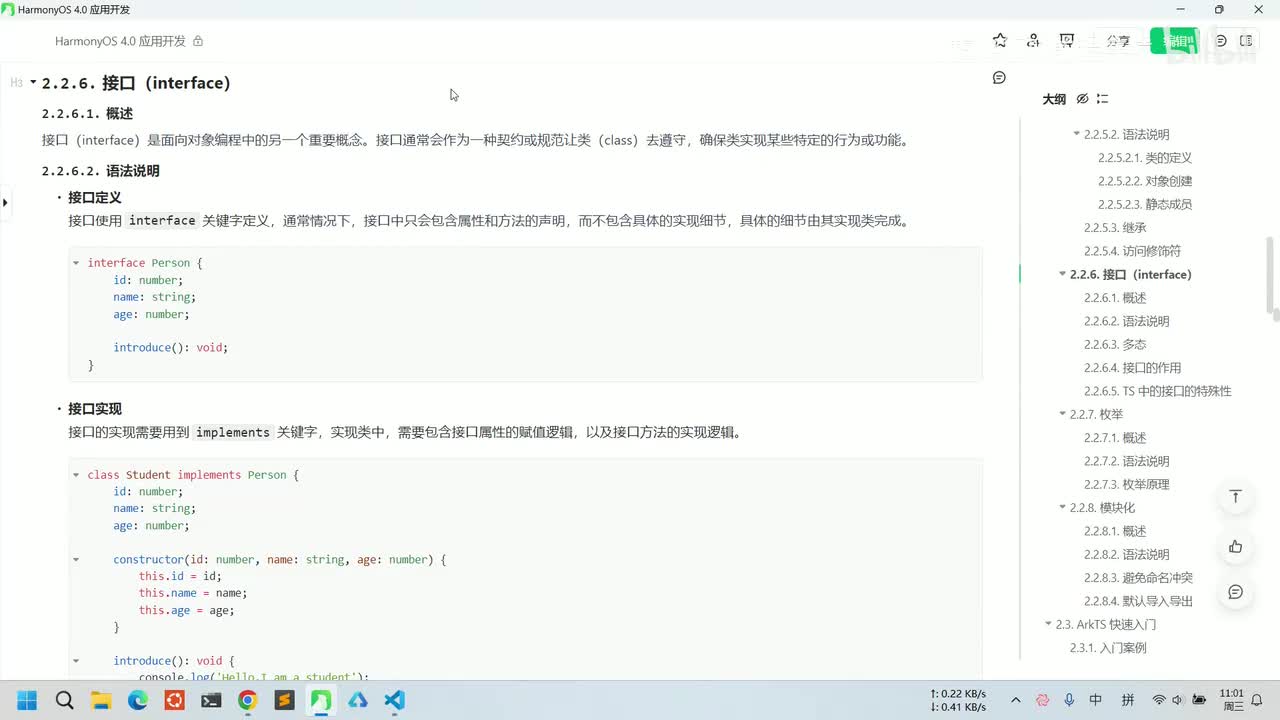Fold the introduce method in Student code

click(x=76, y=661)
